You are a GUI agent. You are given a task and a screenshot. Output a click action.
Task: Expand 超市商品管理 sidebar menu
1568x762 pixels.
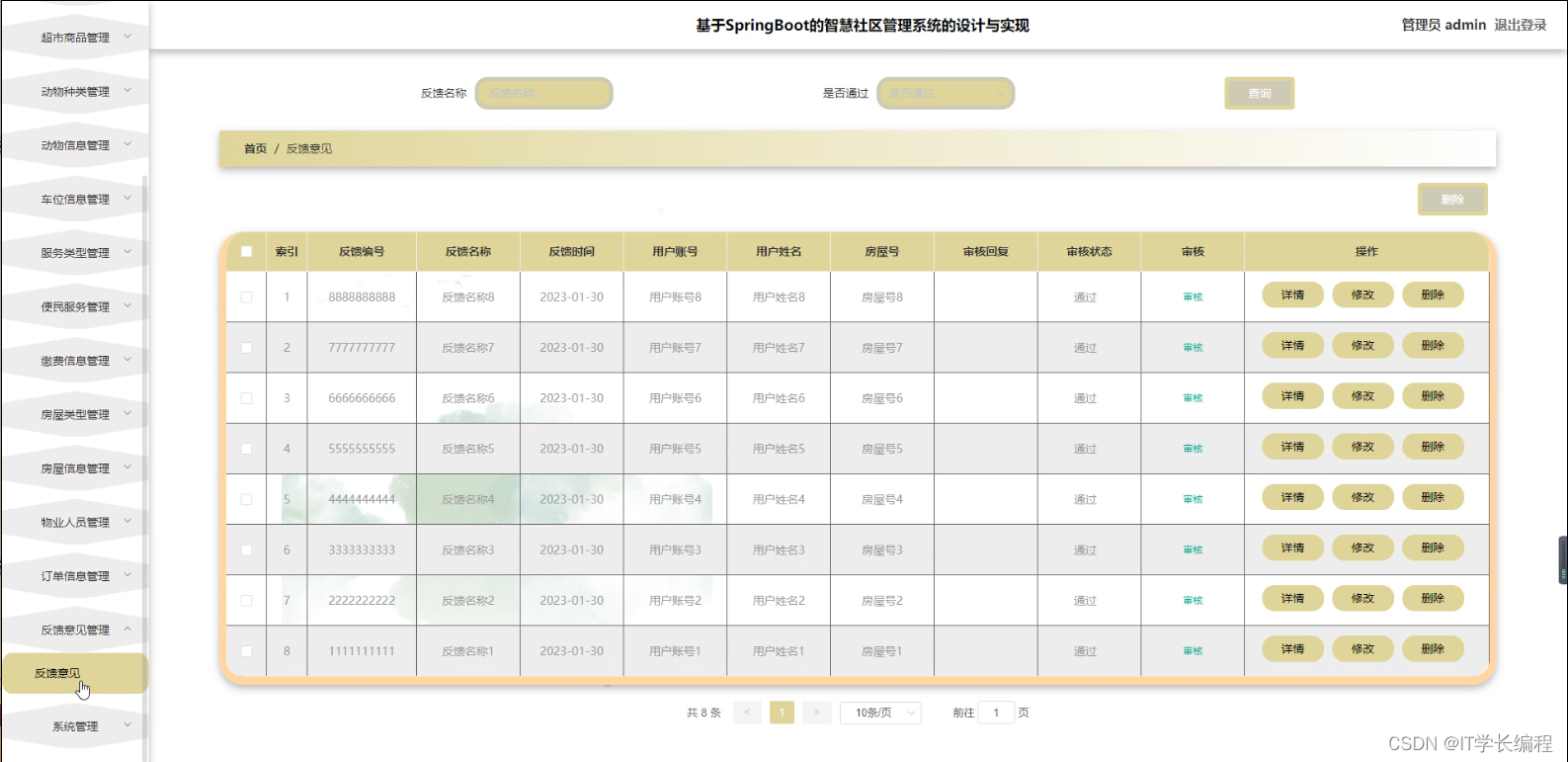coord(75,38)
